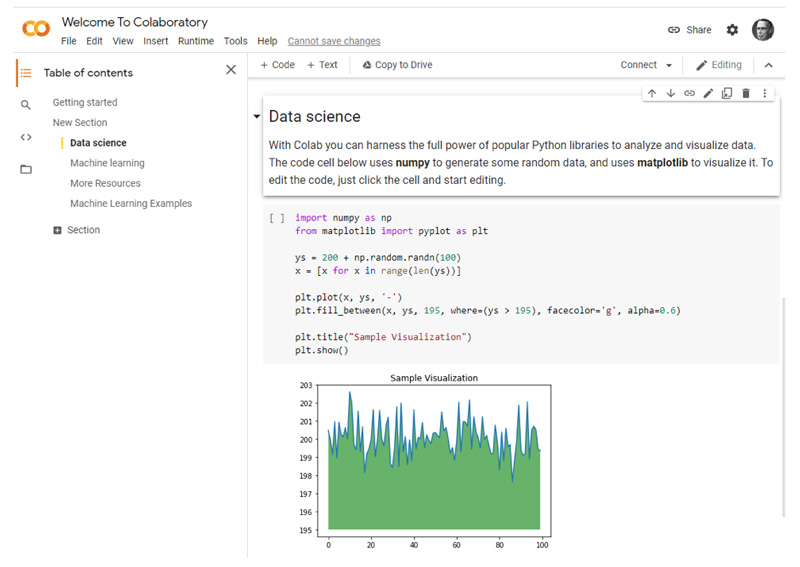
Task: Open the Runtime menu
Action: pos(196,41)
